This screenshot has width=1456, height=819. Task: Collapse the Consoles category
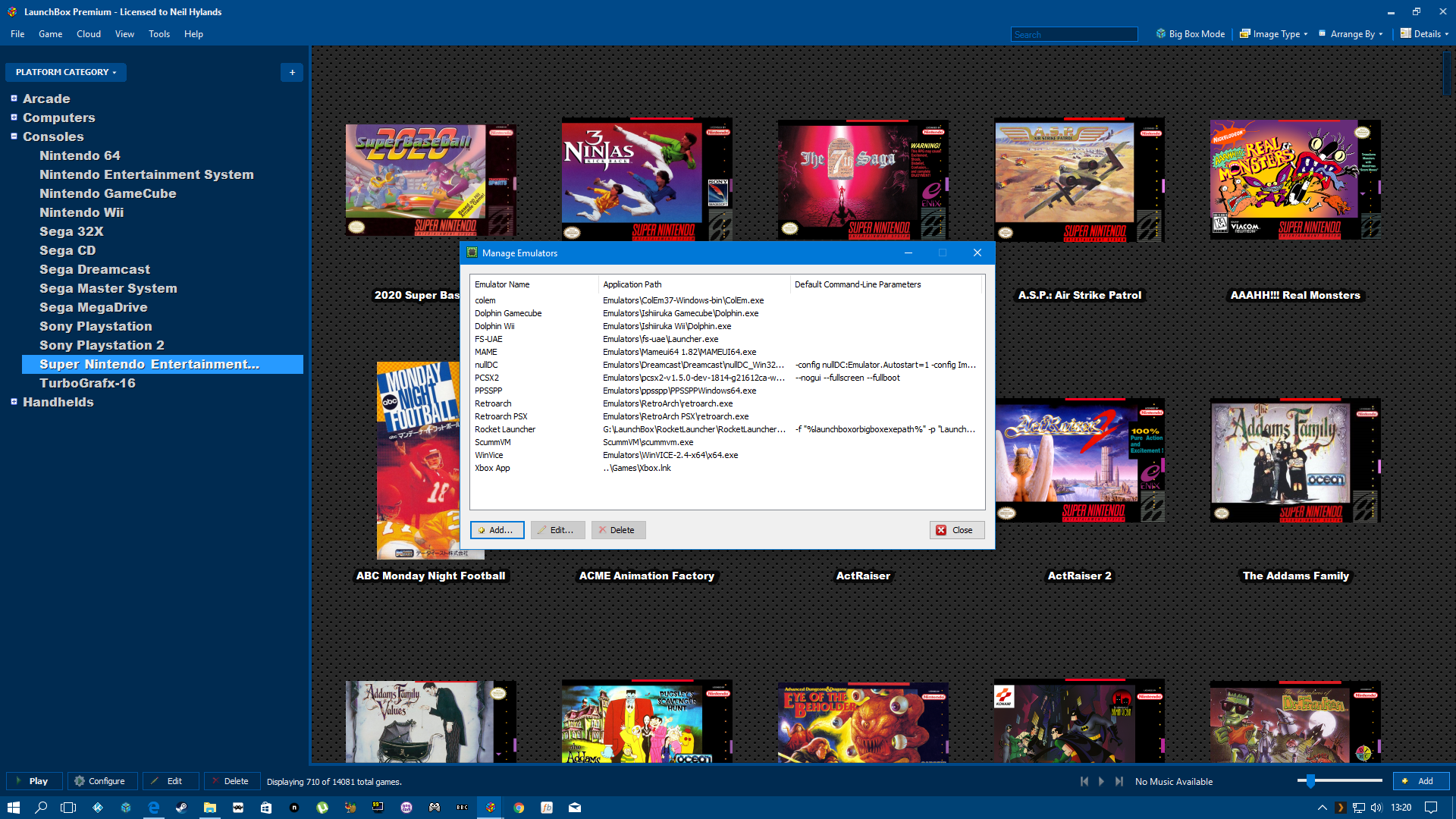click(x=14, y=136)
